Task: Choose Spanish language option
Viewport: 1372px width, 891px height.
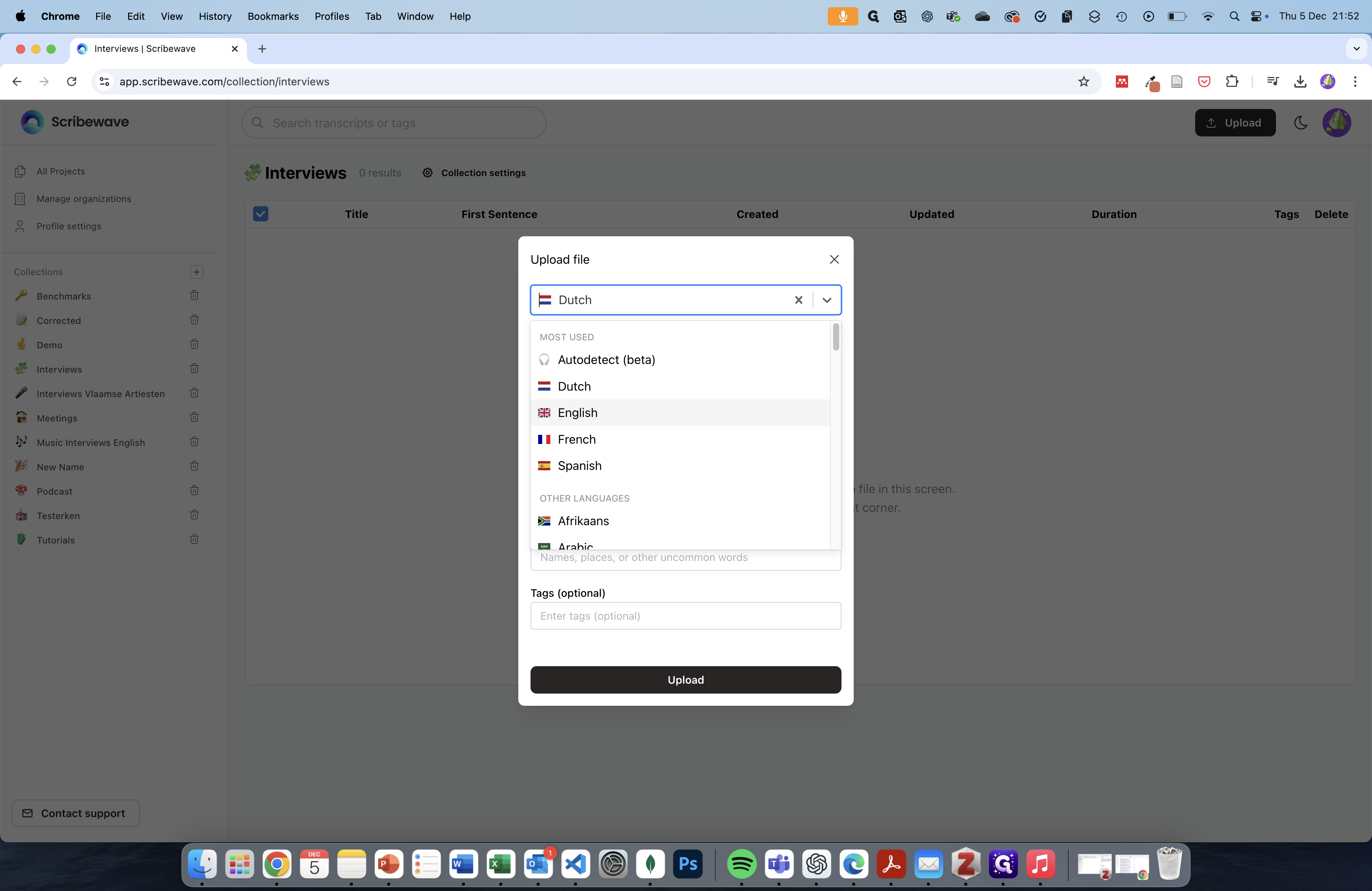Action: tap(680, 466)
